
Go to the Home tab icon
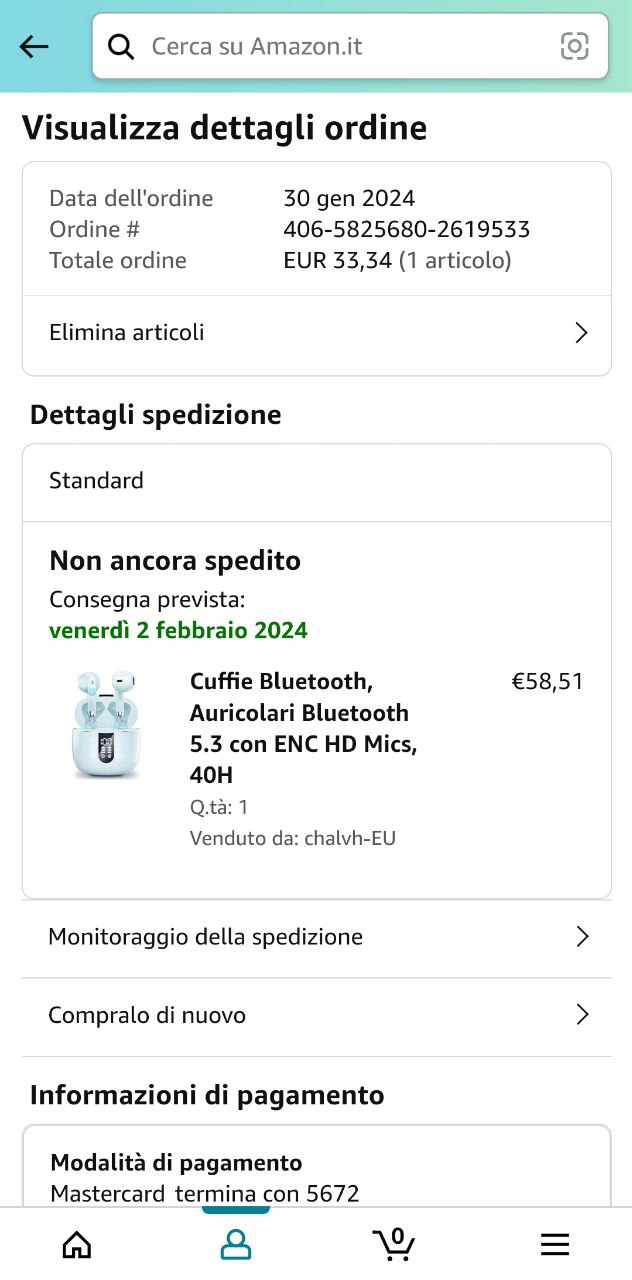point(77,1244)
